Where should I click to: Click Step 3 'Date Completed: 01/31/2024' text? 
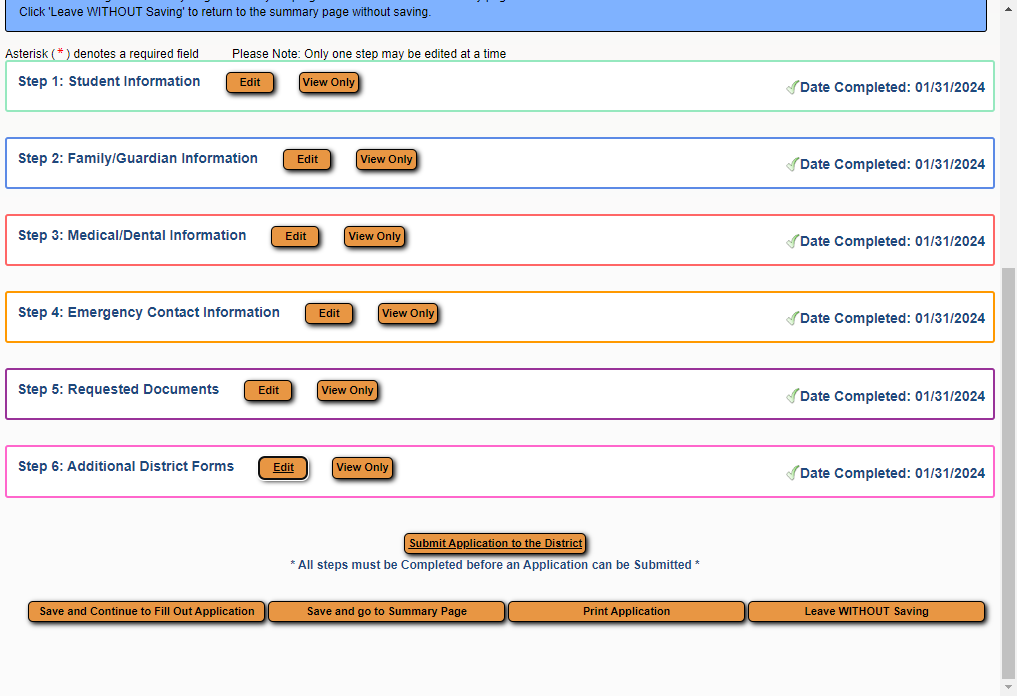click(892, 241)
